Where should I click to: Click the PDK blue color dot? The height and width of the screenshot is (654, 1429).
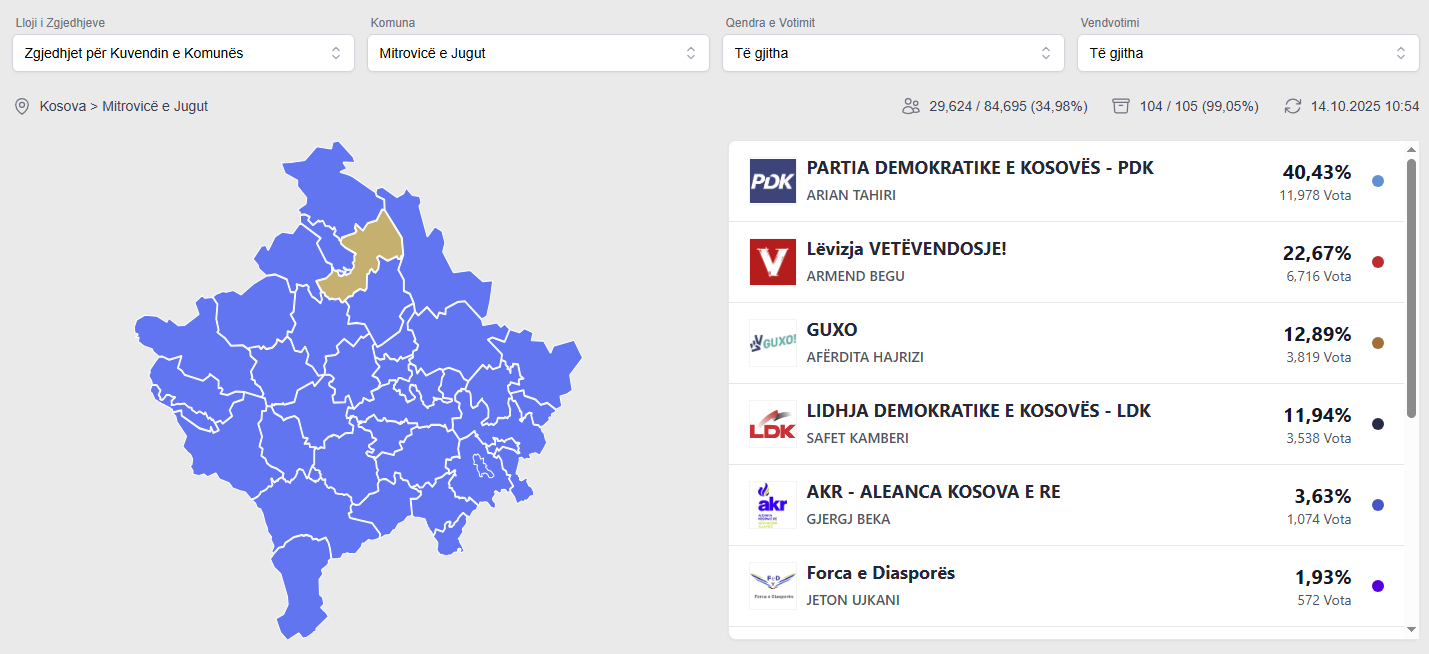coord(1378,181)
